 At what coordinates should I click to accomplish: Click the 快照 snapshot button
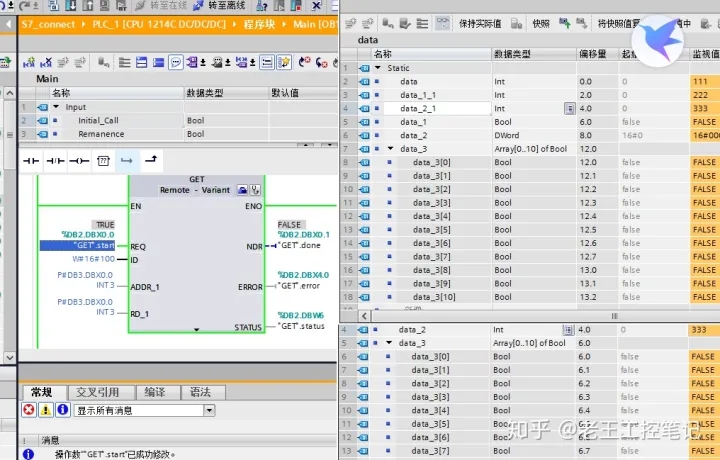540,24
